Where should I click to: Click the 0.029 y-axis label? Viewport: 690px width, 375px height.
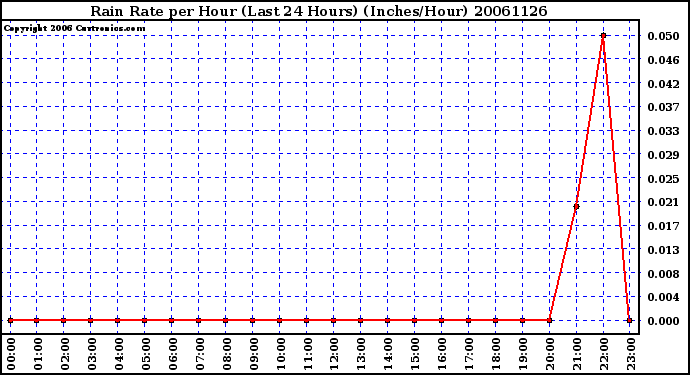pyautogui.click(x=663, y=155)
